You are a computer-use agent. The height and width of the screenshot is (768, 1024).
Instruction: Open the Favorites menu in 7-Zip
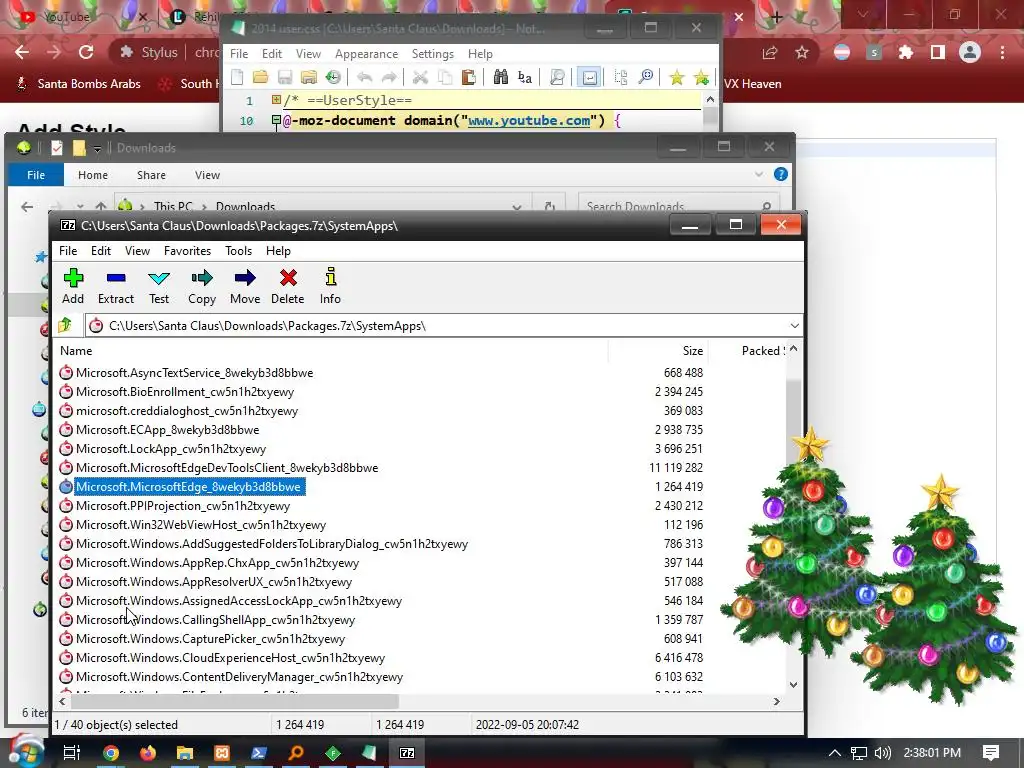tap(187, 251)
